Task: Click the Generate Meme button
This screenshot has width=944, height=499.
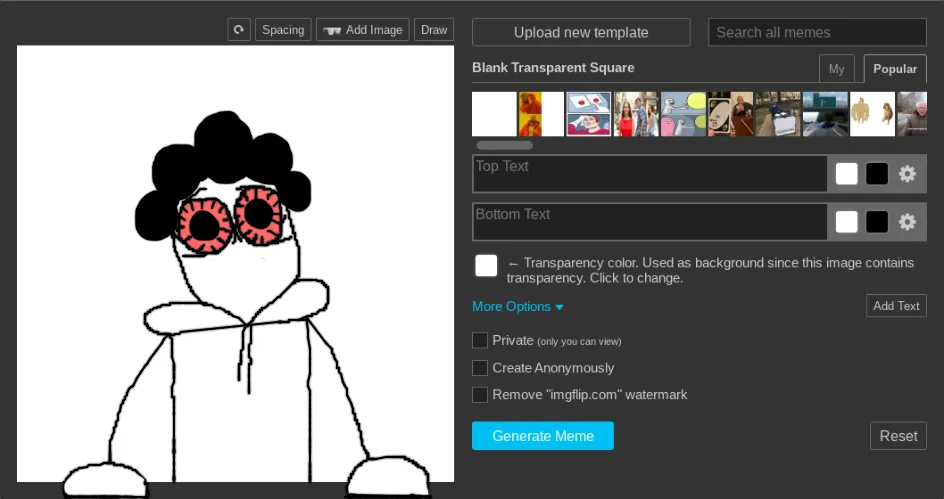Action: [x=543, y=436]
